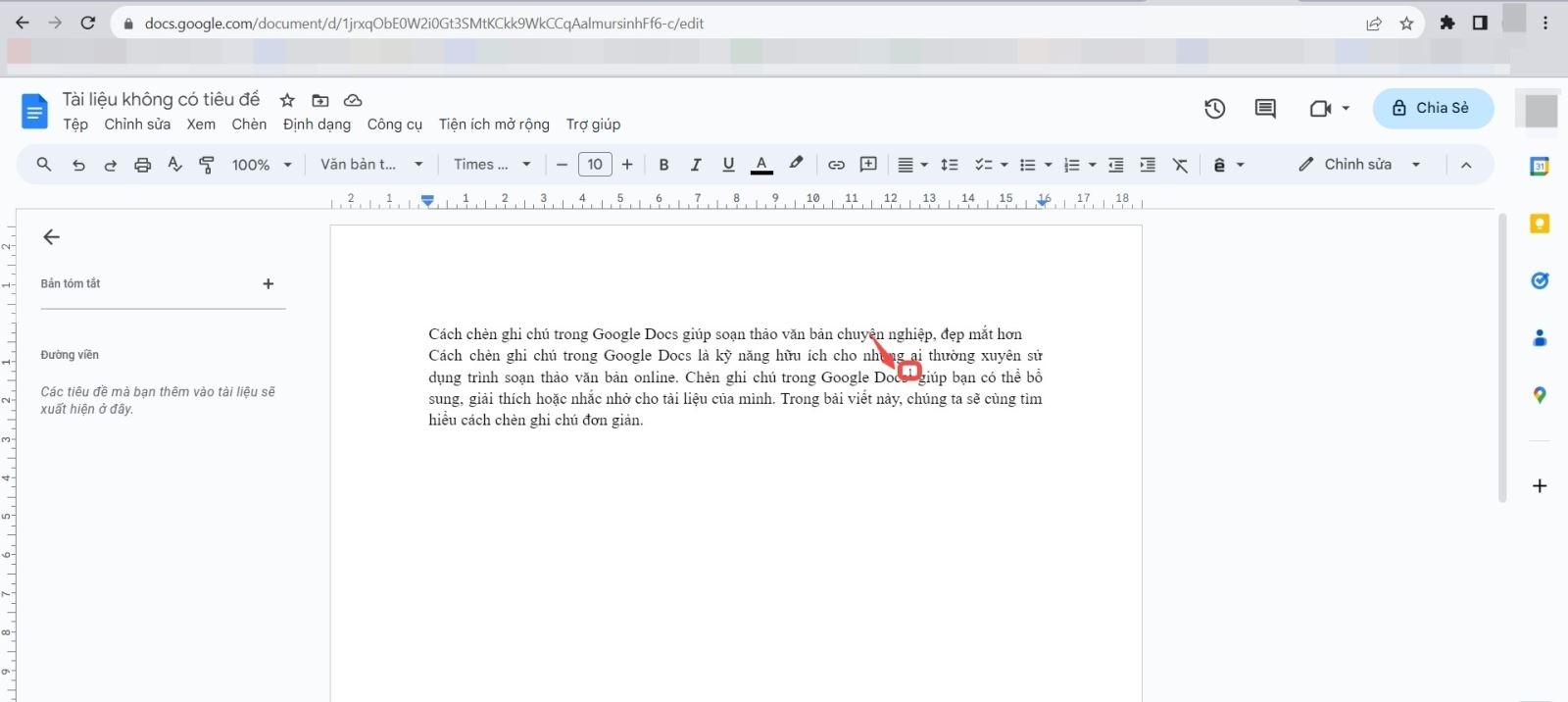Move document to a folder
Screen dimensions: 1568x702
tap(320, 100)
